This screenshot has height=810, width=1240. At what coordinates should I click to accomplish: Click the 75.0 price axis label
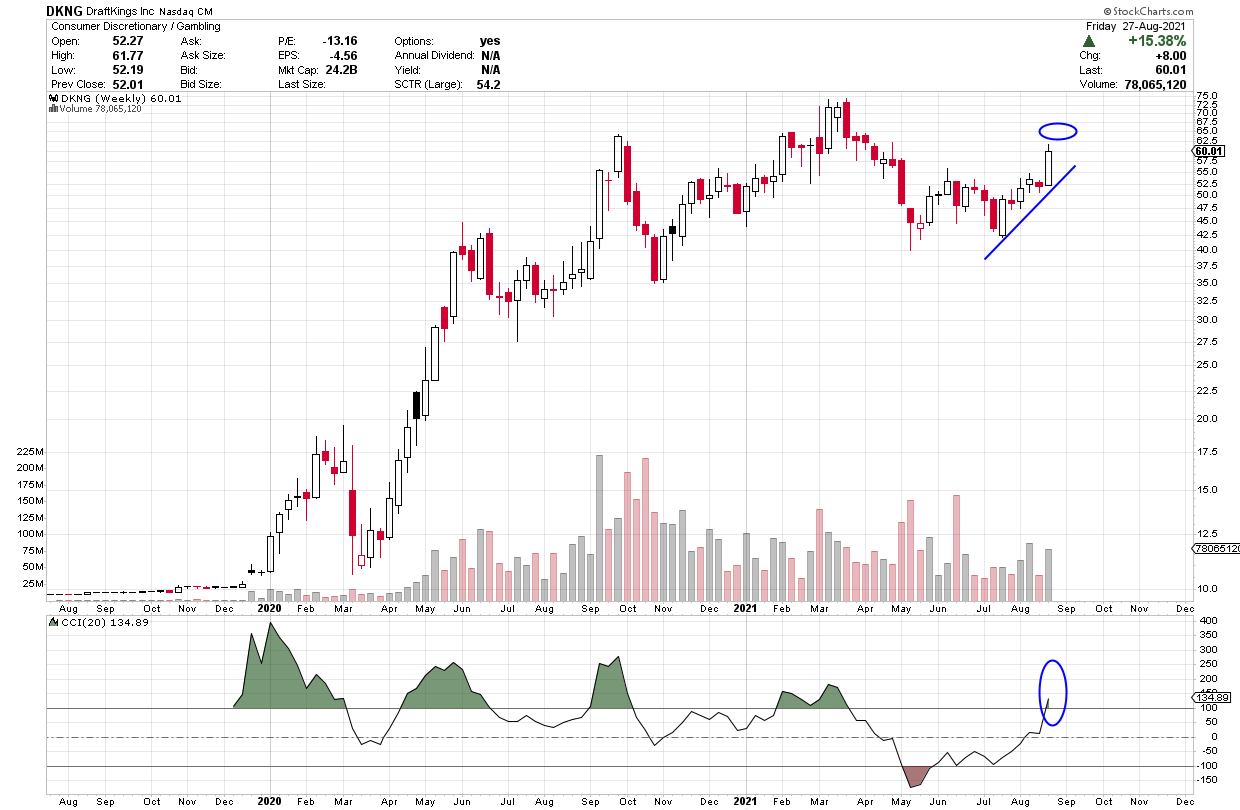click(x=1207, y=97)
